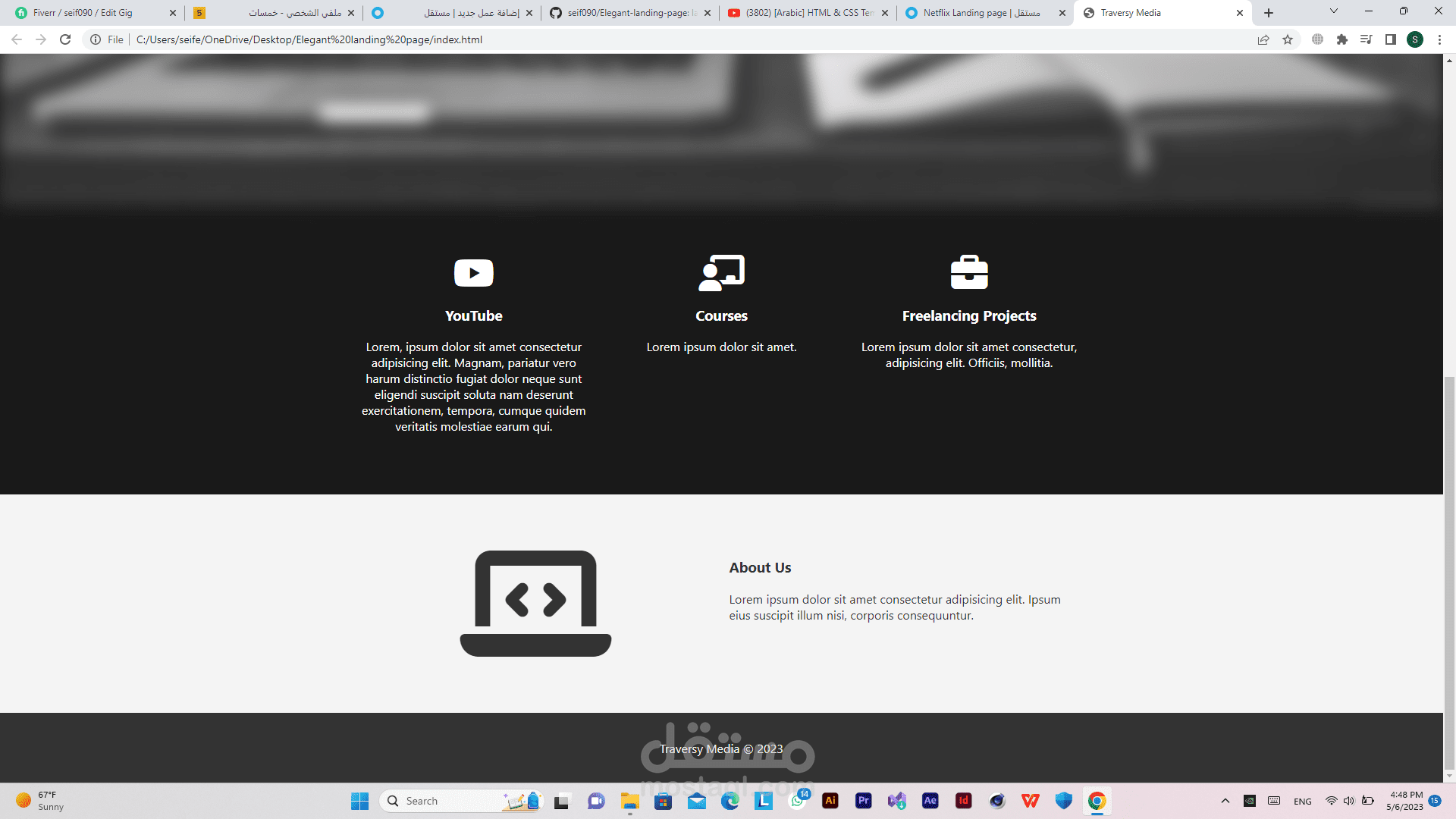
Task: Bookmark this page with star icon
Action: pos(1288,39)
